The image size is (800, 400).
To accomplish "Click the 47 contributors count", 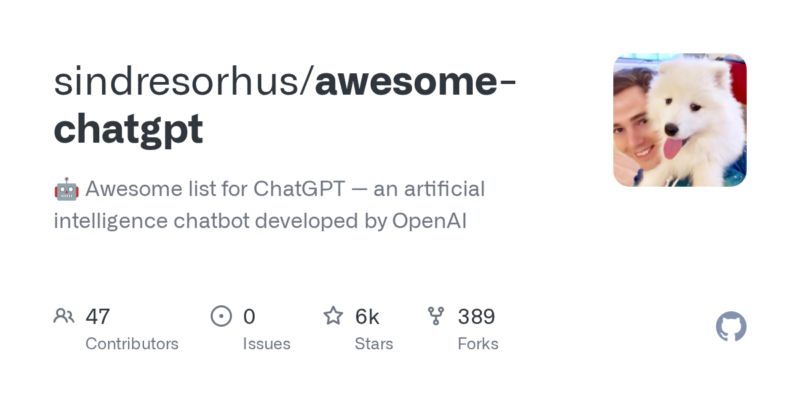I will (x=98, y=317).
